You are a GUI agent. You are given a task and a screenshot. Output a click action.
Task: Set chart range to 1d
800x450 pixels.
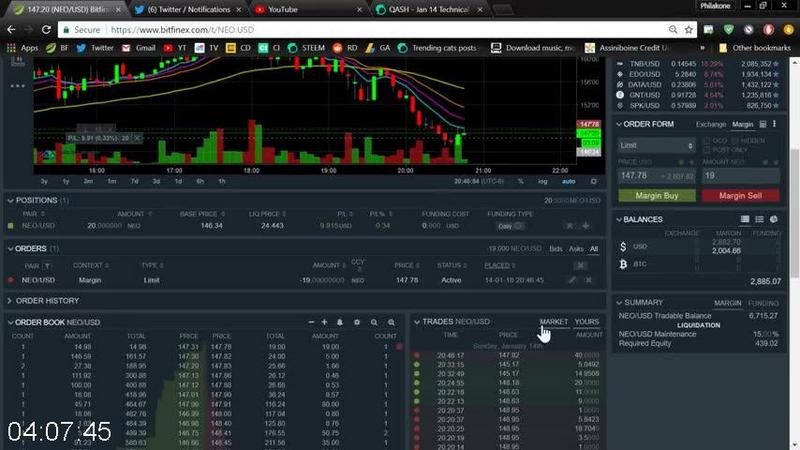point(178,182)
